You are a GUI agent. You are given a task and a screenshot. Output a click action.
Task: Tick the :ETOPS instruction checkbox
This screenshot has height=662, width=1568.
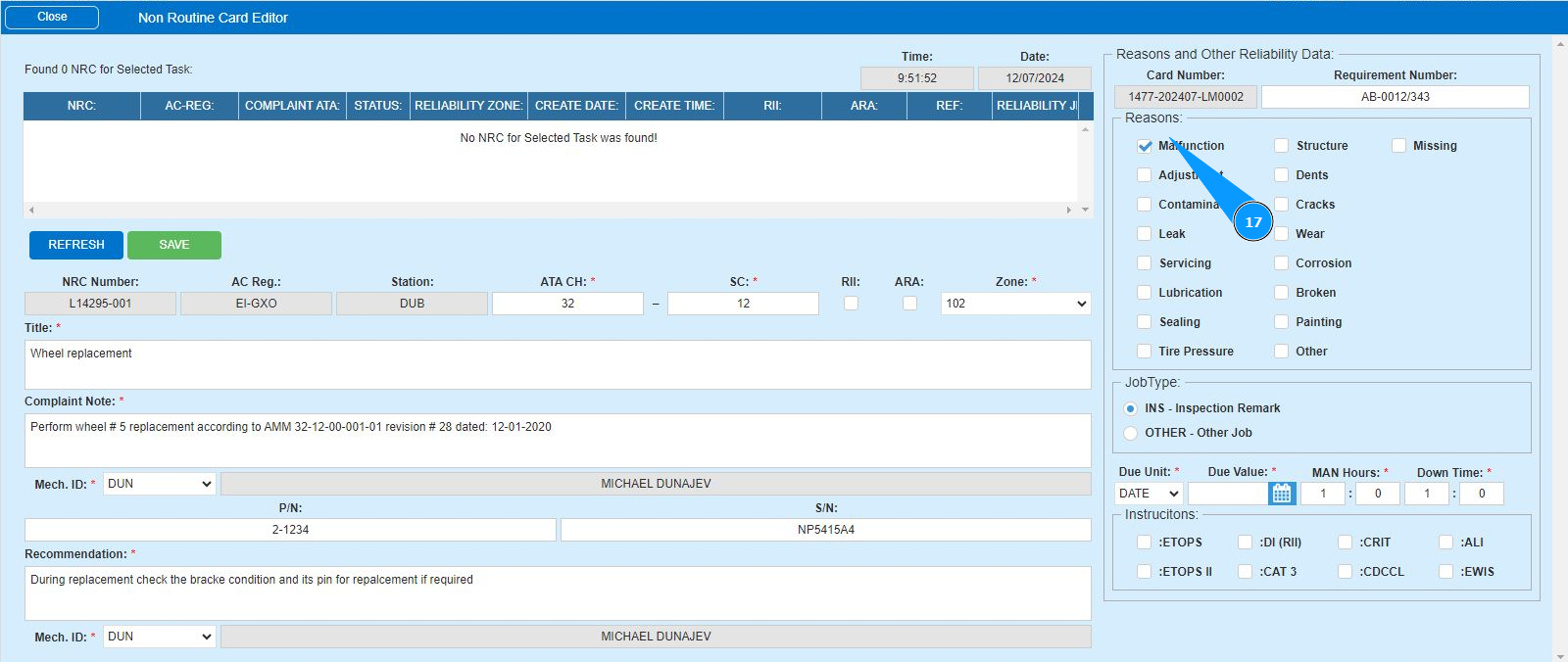1144,543
